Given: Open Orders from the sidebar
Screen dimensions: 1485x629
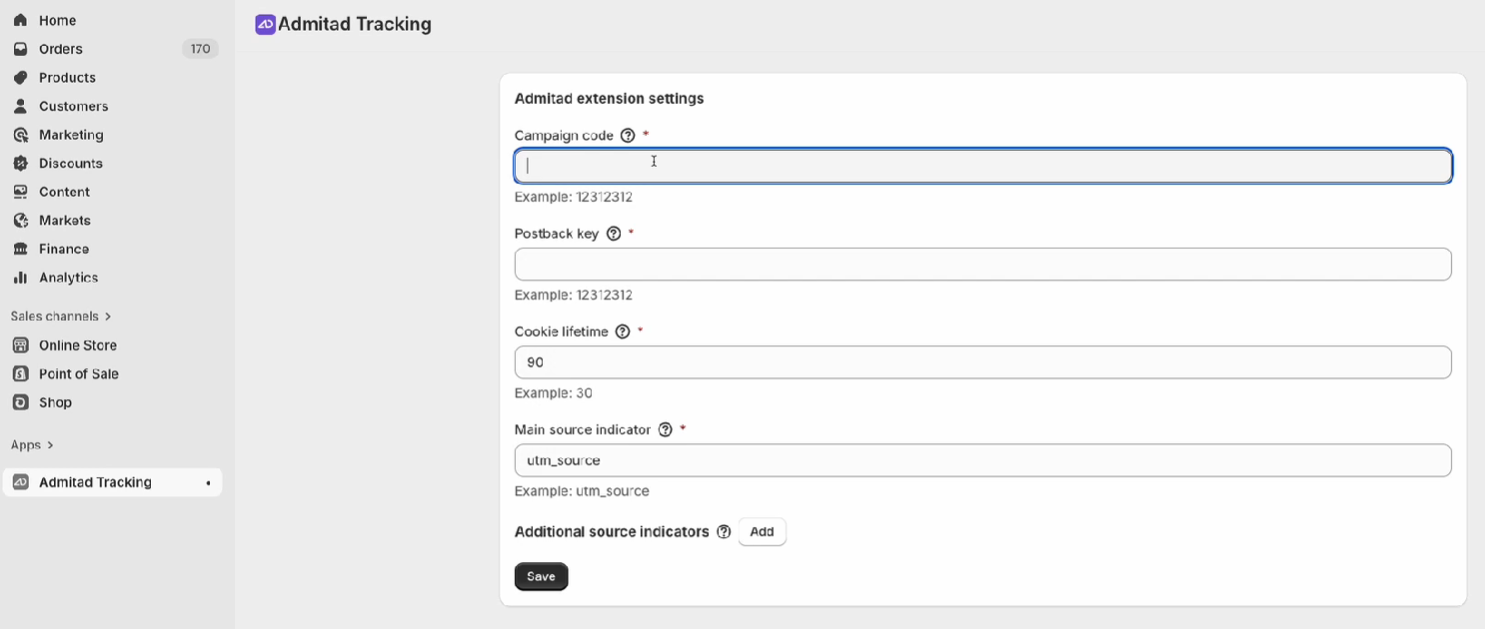Looking at the screenshot, I should (x=60, y=49).
